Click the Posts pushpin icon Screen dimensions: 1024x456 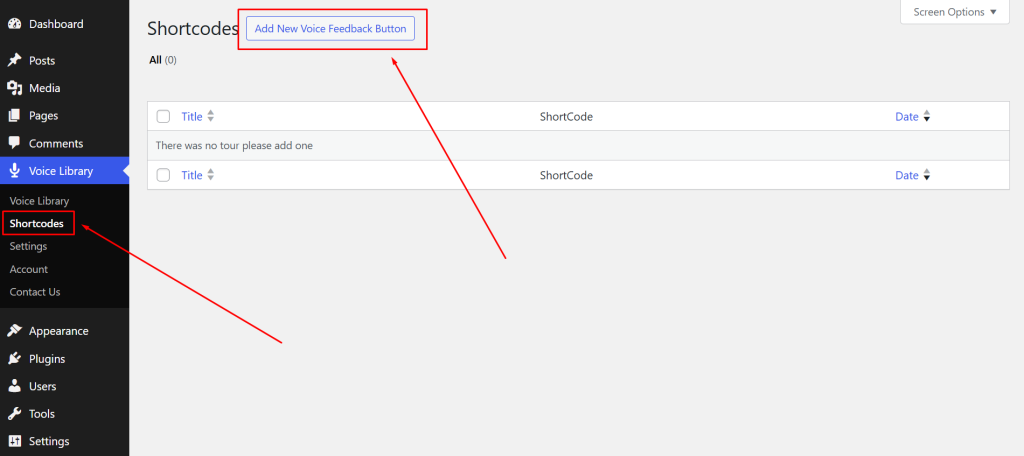click(x=14, y=61)
